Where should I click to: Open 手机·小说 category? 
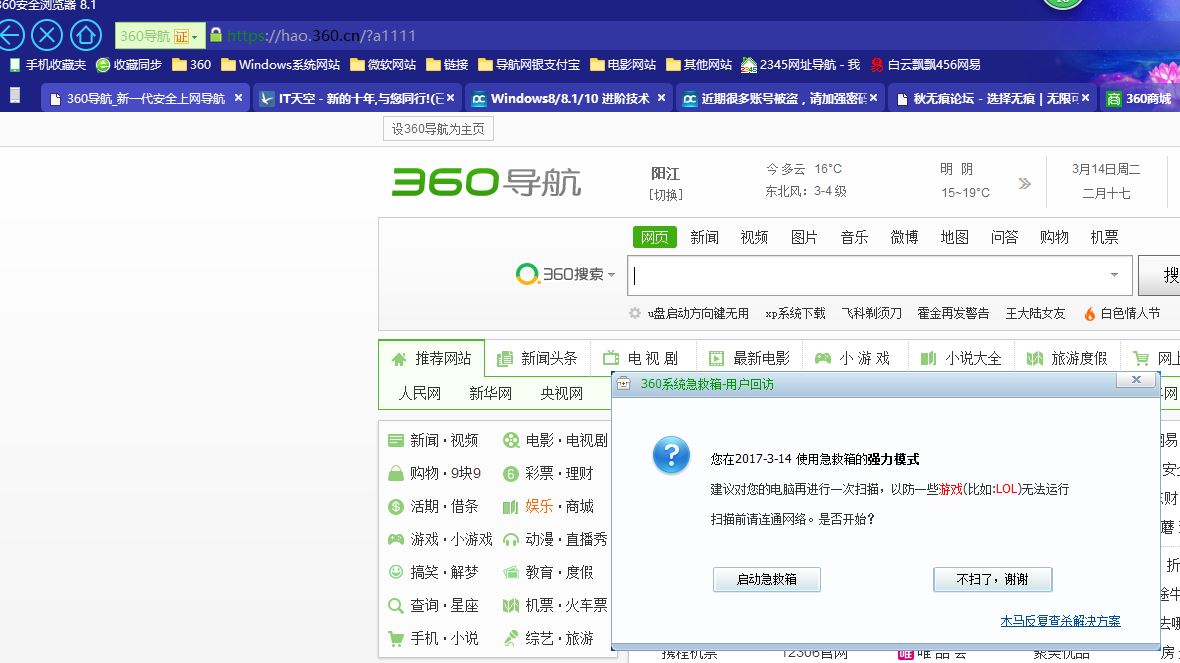(x=433, y=639)
